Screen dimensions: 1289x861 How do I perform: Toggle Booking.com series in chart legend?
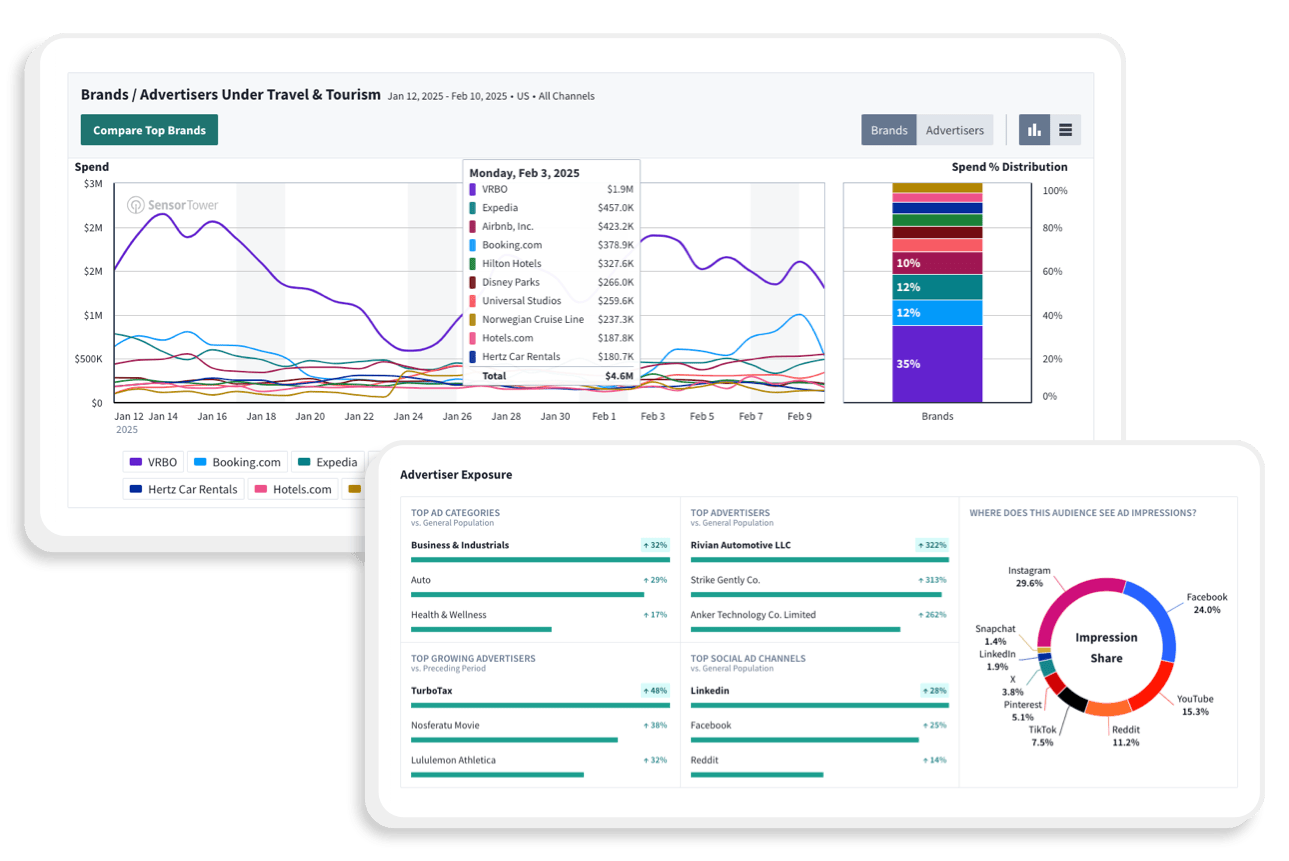click(x=237, y=462)
